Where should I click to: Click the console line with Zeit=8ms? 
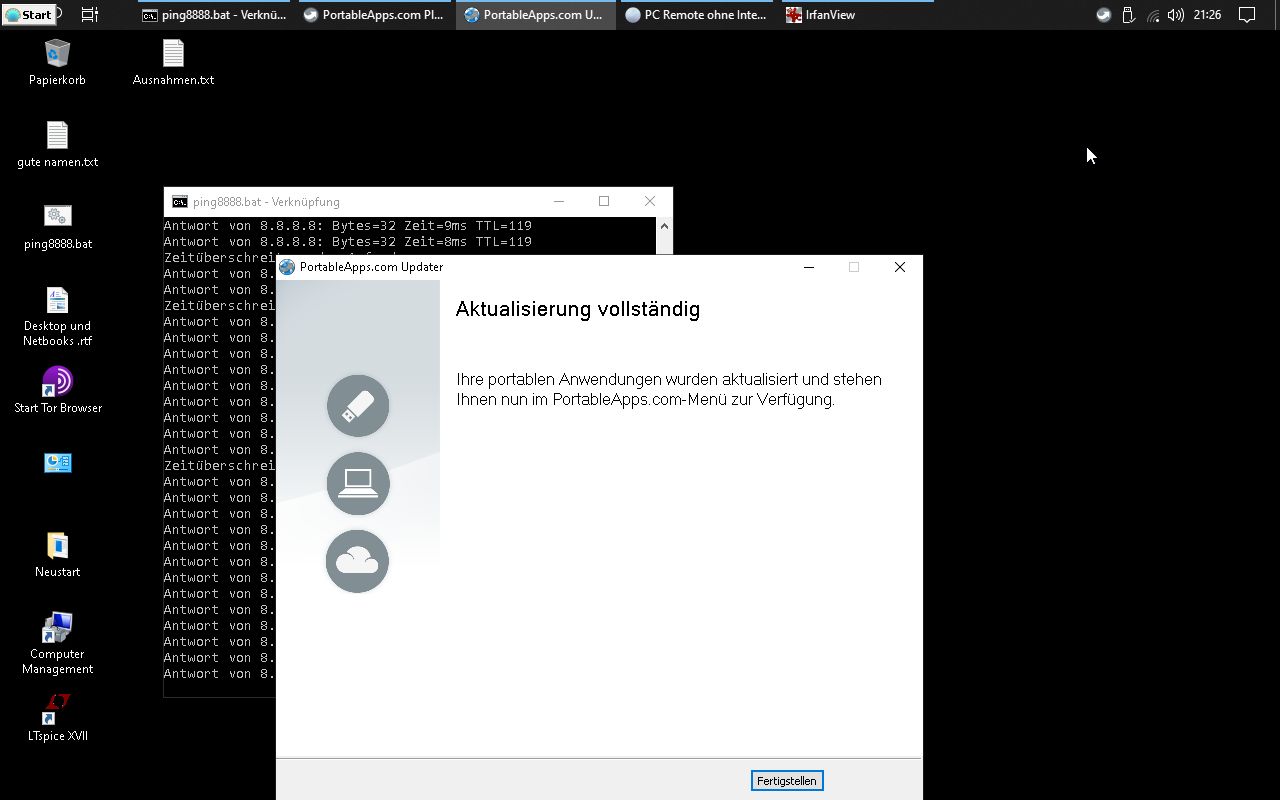pos(348,242)
